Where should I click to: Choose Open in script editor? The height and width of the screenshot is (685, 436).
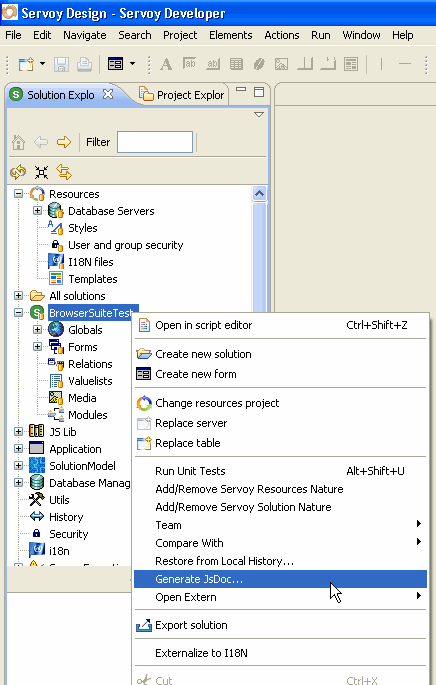point(280,325)
